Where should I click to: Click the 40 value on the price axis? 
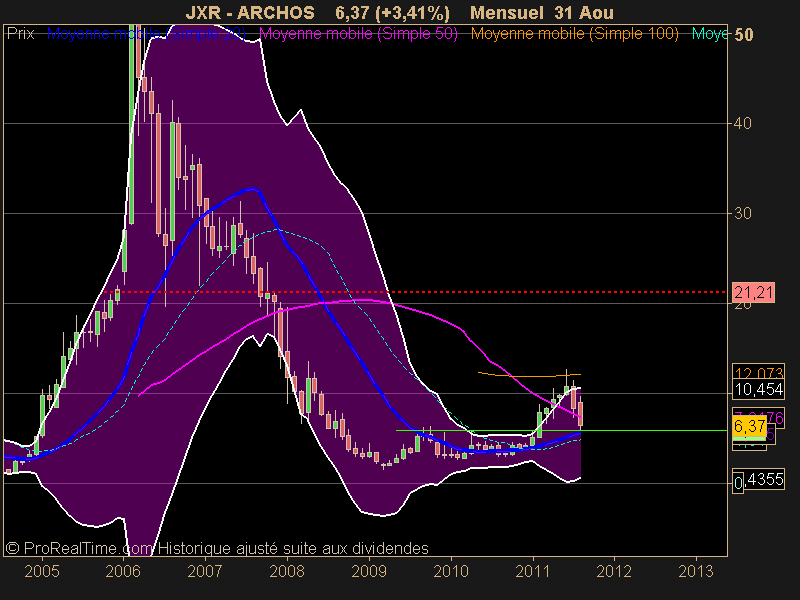tap(743, 123)
